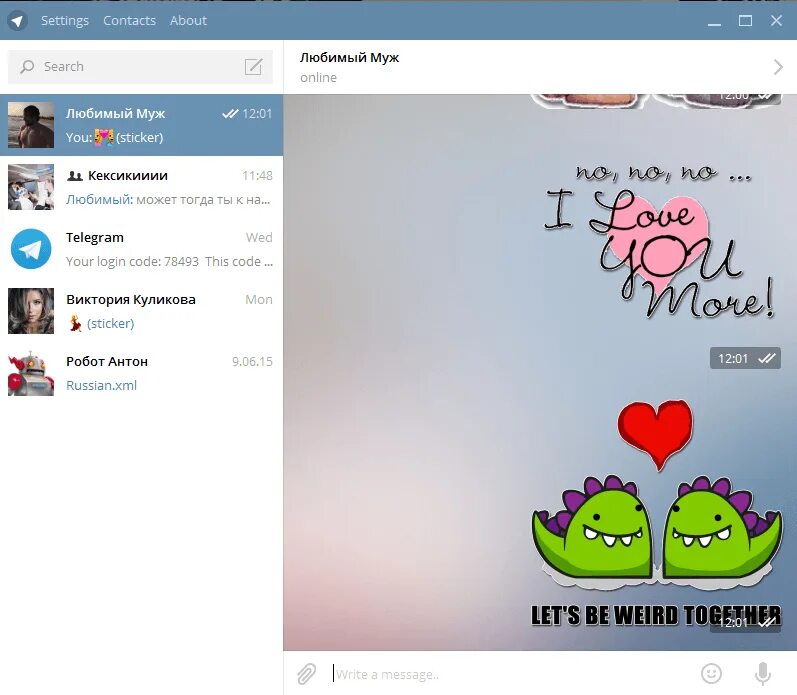
Task: Click the Робот Антон robot avatar
Action: click(x=31, y=373)
